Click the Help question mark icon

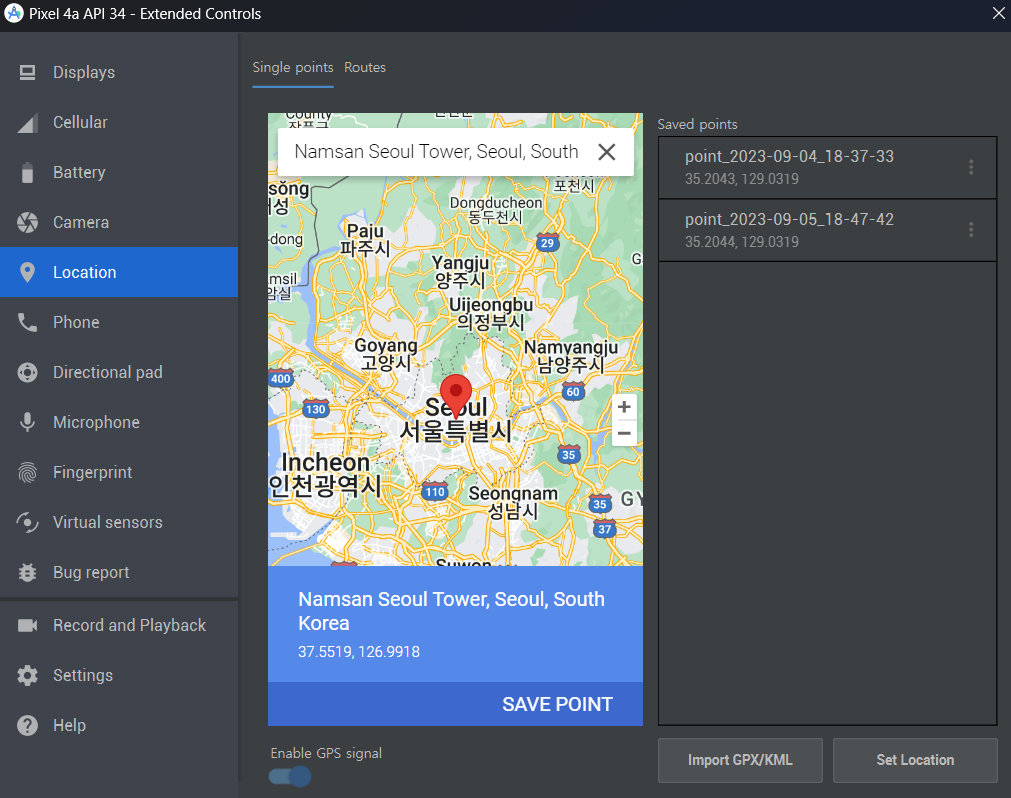27,725
